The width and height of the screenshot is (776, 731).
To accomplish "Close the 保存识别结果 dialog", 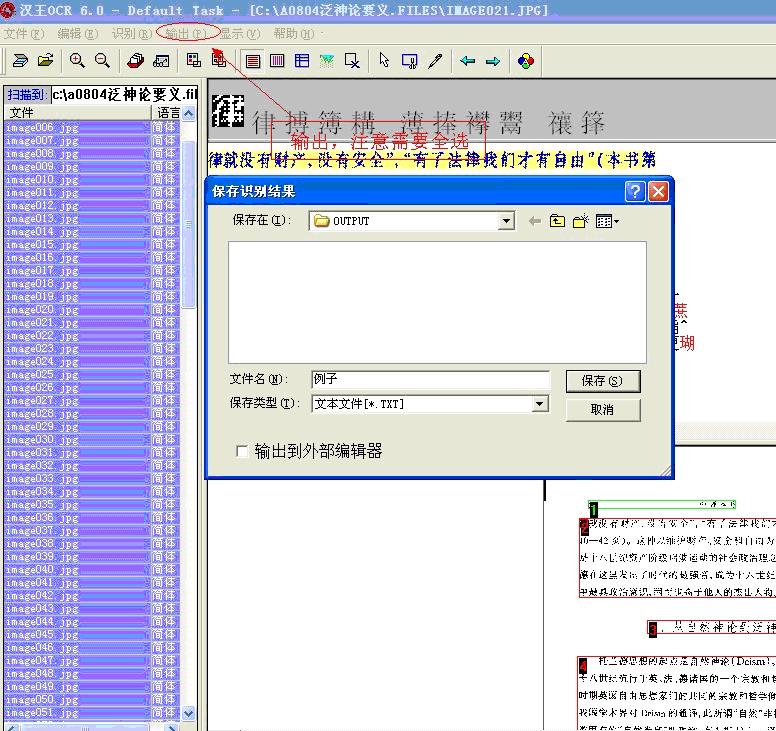I will pyautogui.click(x=658, y=191).
